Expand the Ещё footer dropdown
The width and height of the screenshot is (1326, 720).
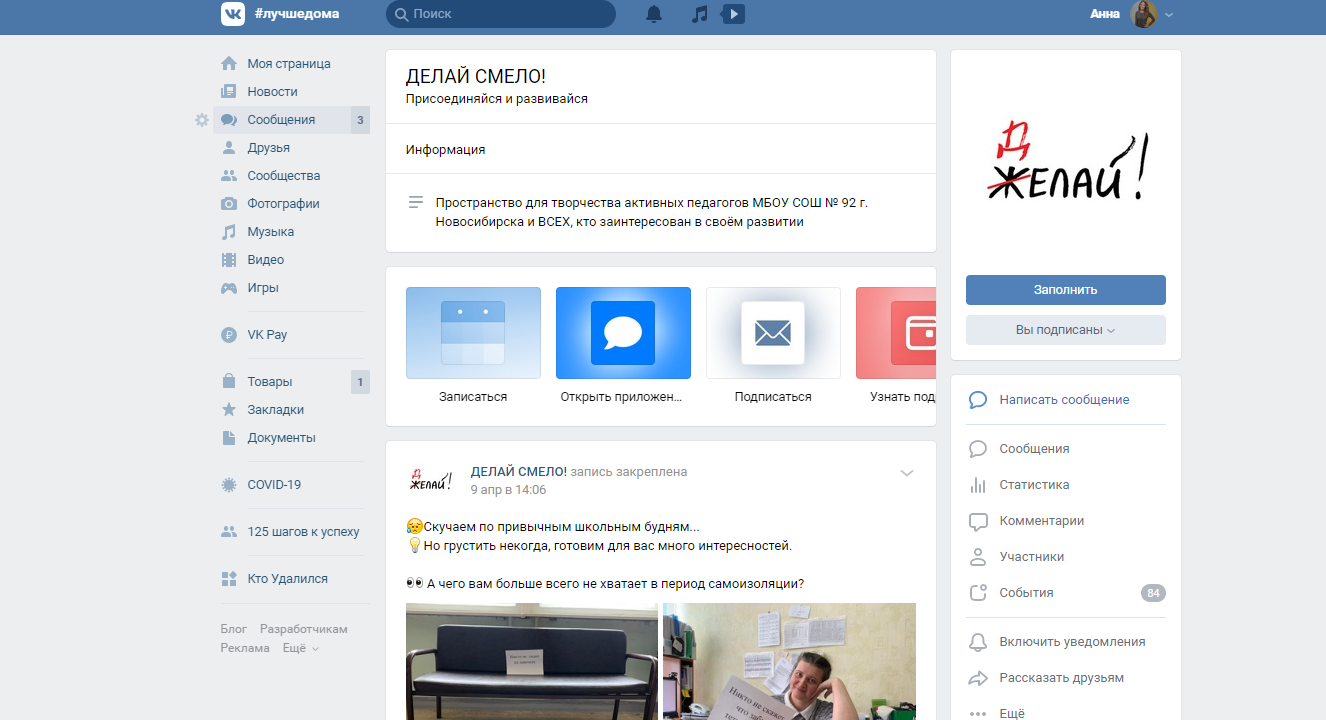pyautogui.click(x=301, y=648)
